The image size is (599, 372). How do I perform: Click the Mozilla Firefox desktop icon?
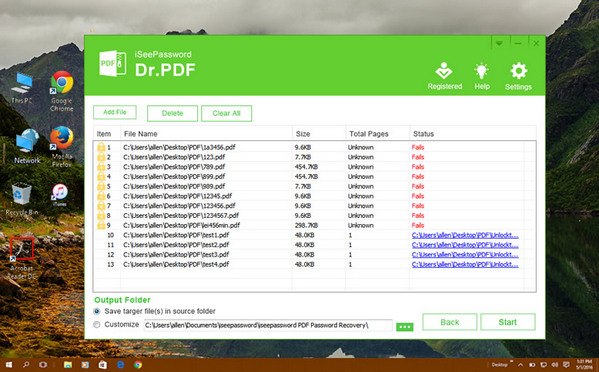pos(62,147)
